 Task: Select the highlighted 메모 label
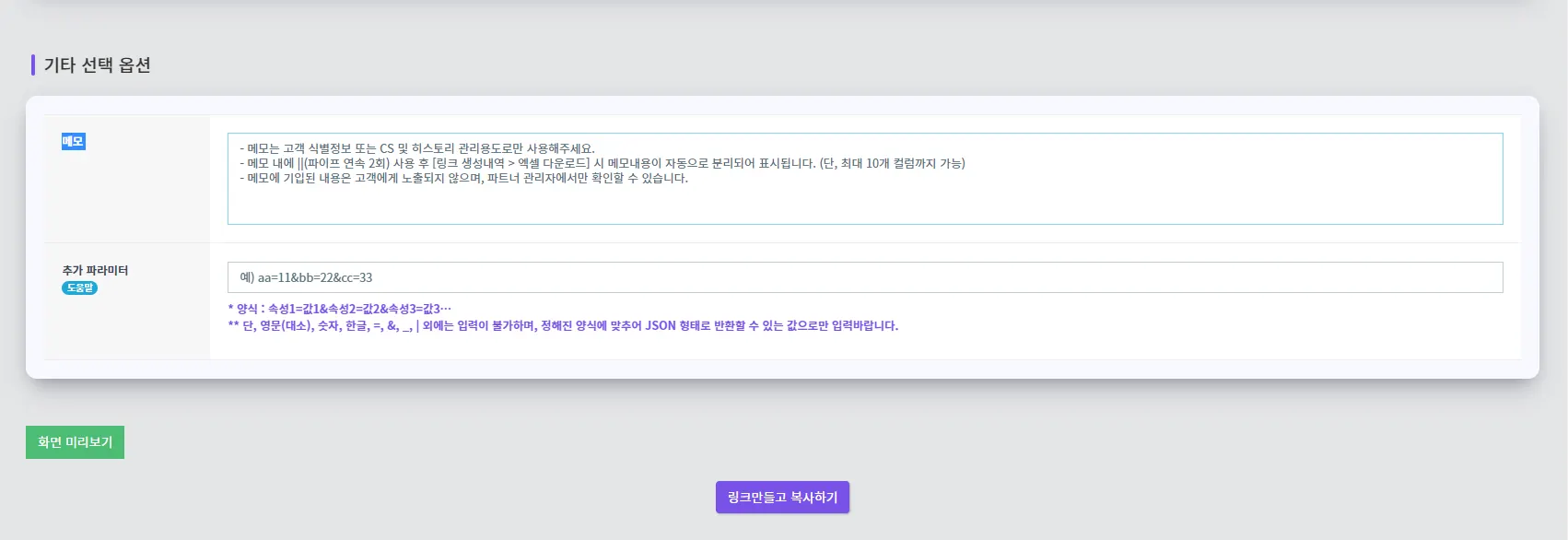(x=73, y=141)
